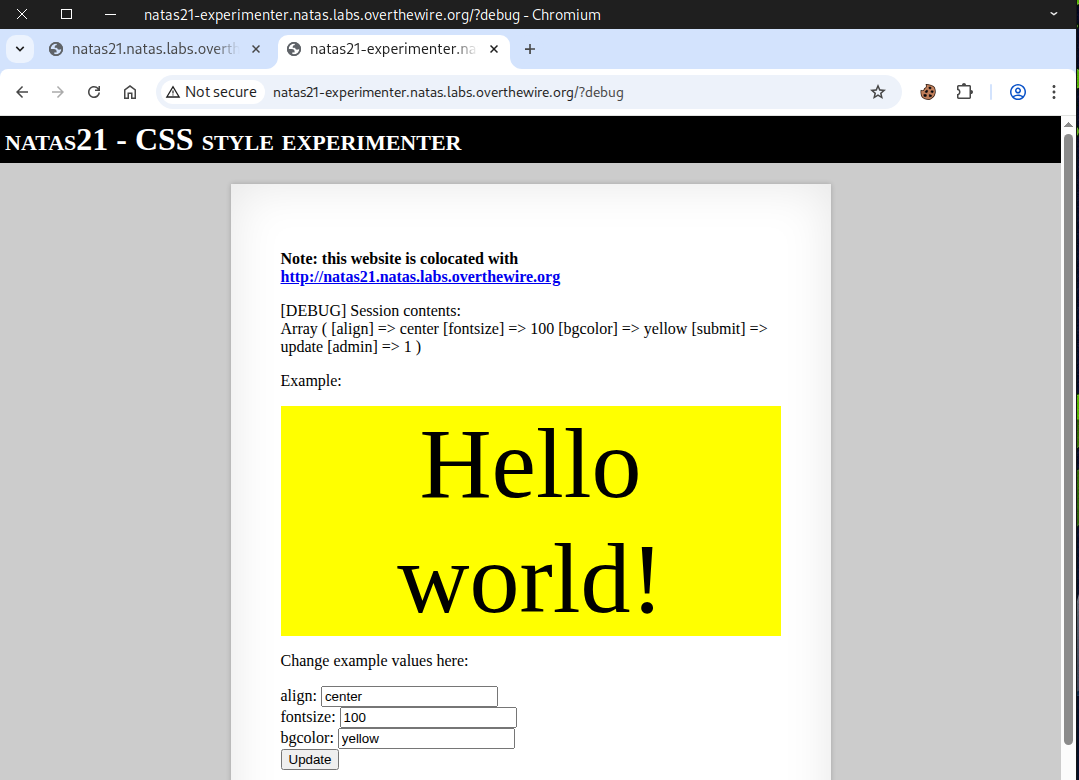Bookmark this page with the star icon
1079x780 pixels.
pos(878,92)
